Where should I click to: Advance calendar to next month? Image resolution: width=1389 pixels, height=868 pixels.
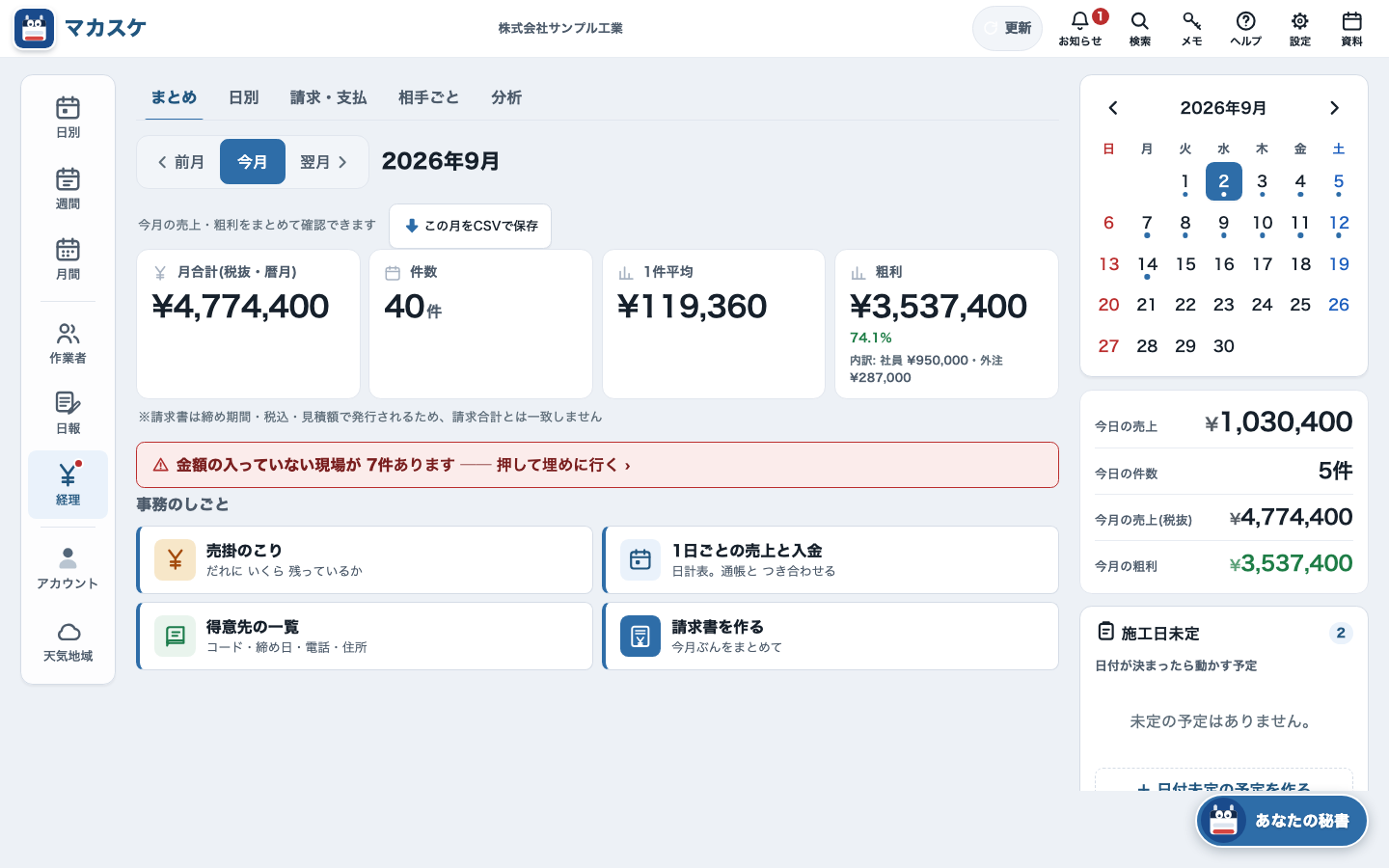pyautogui.click(x=1334, y=108)
